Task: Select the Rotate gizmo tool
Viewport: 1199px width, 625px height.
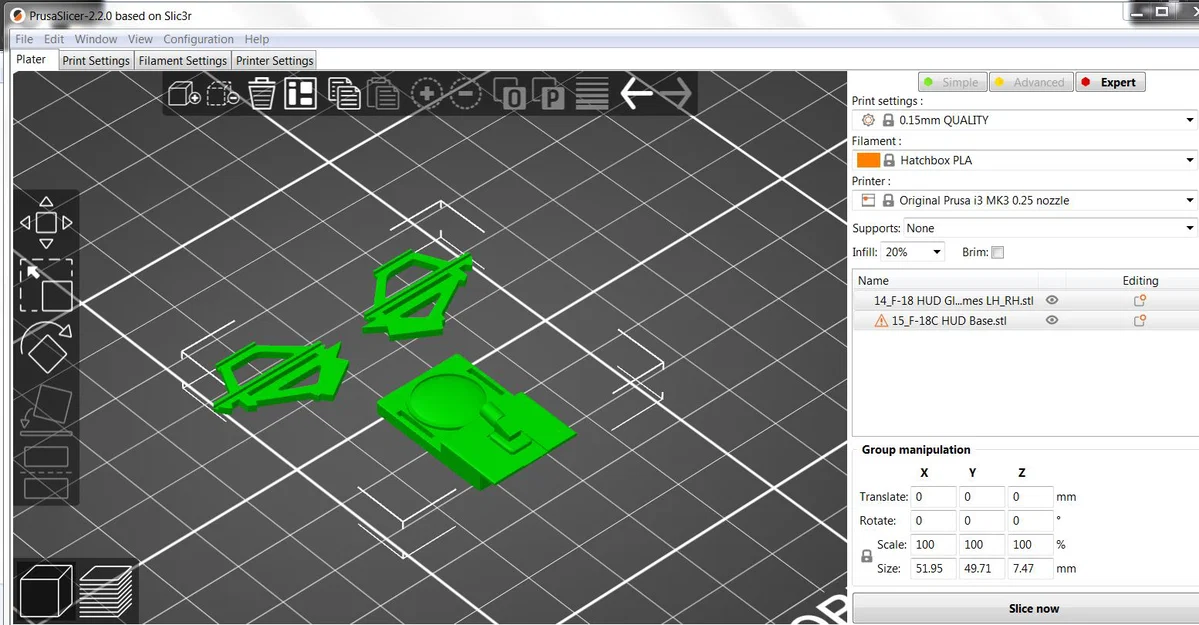Action: pos(46,347)
